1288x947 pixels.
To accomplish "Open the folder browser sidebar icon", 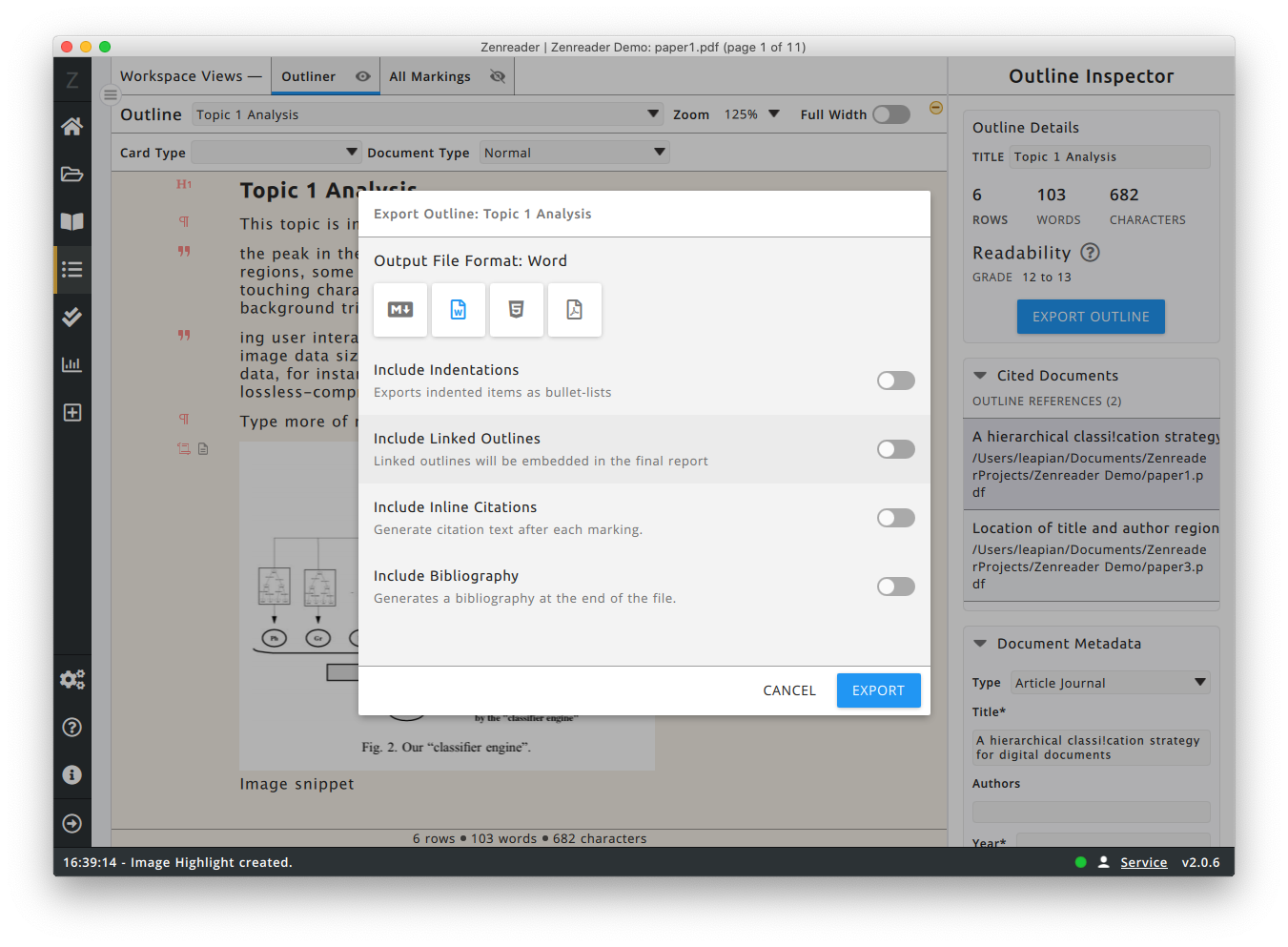I will pyautogui.click(x=72, y=174).
